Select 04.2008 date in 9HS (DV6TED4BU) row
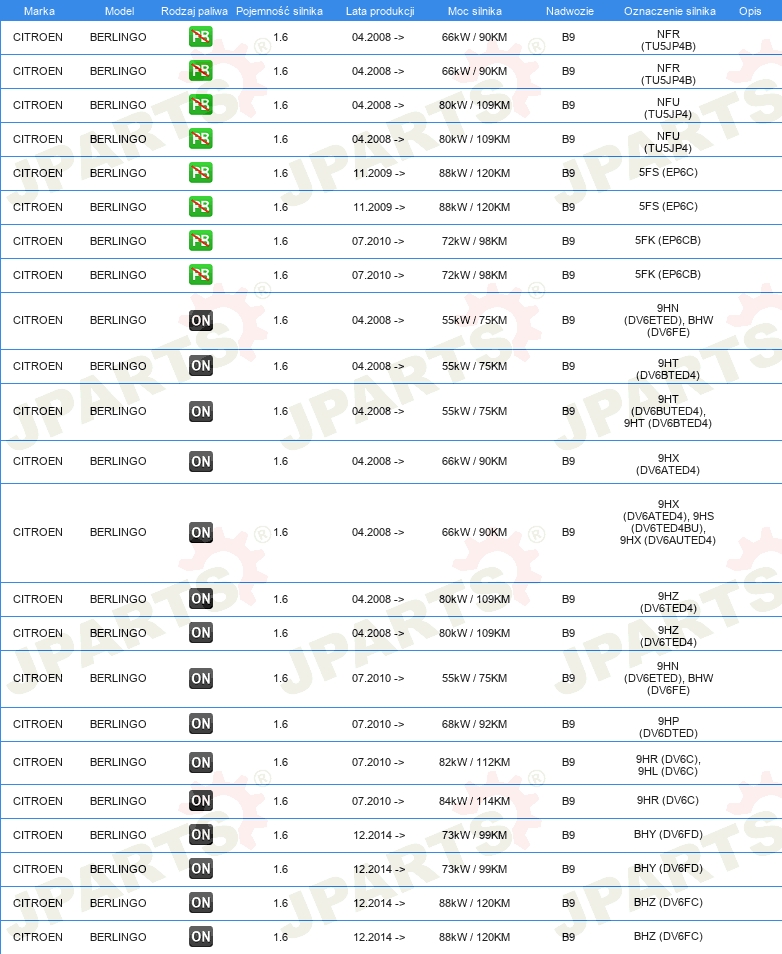Screen dimensions: 782x954 tap(378, 532)
